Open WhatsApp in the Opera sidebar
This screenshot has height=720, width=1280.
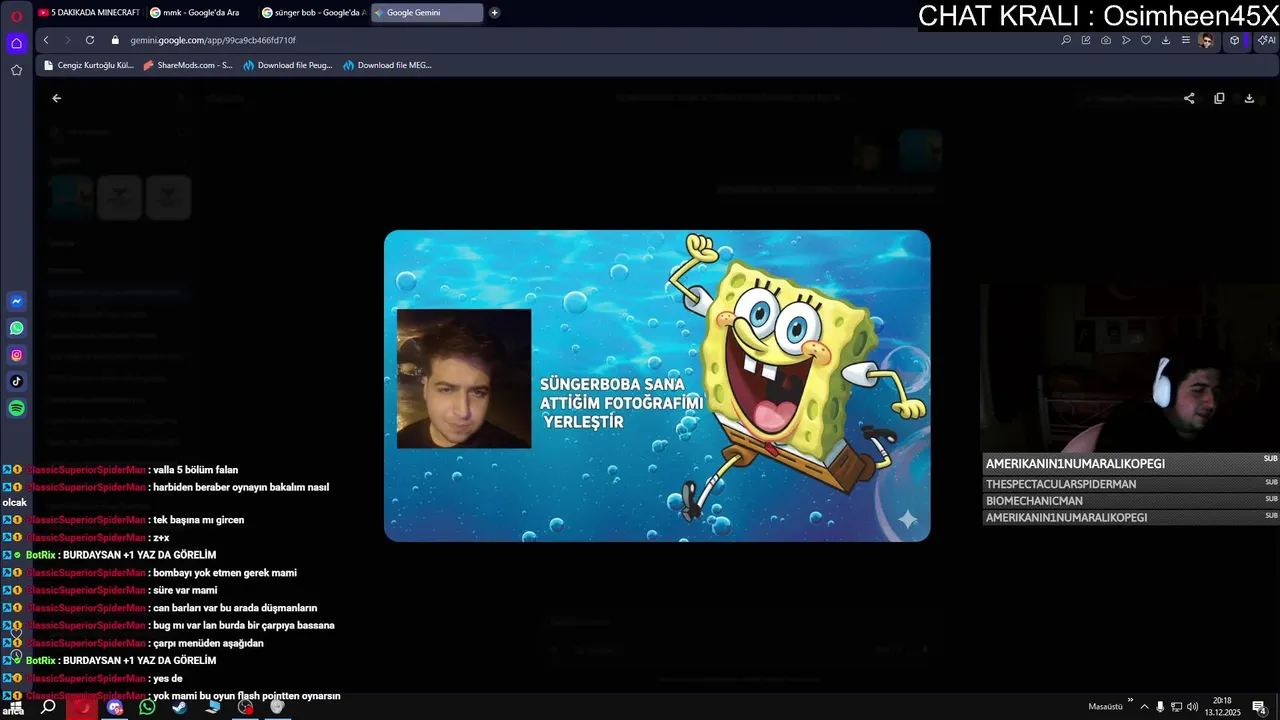pyautogui.click(x=17, y=328)
